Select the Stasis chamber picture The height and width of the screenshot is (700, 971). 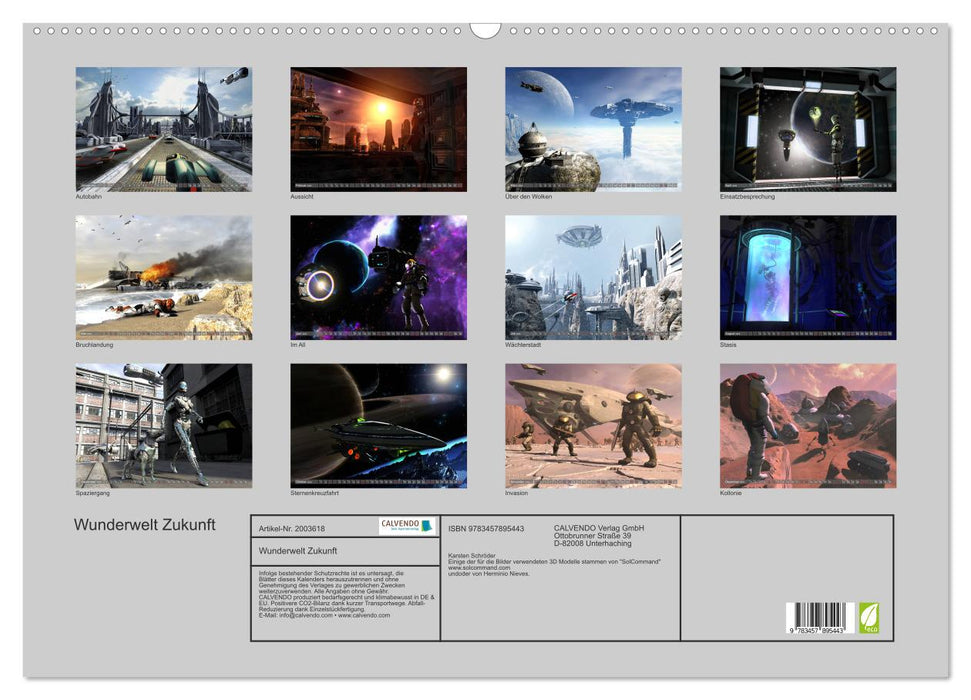click(x=808, y=277)
